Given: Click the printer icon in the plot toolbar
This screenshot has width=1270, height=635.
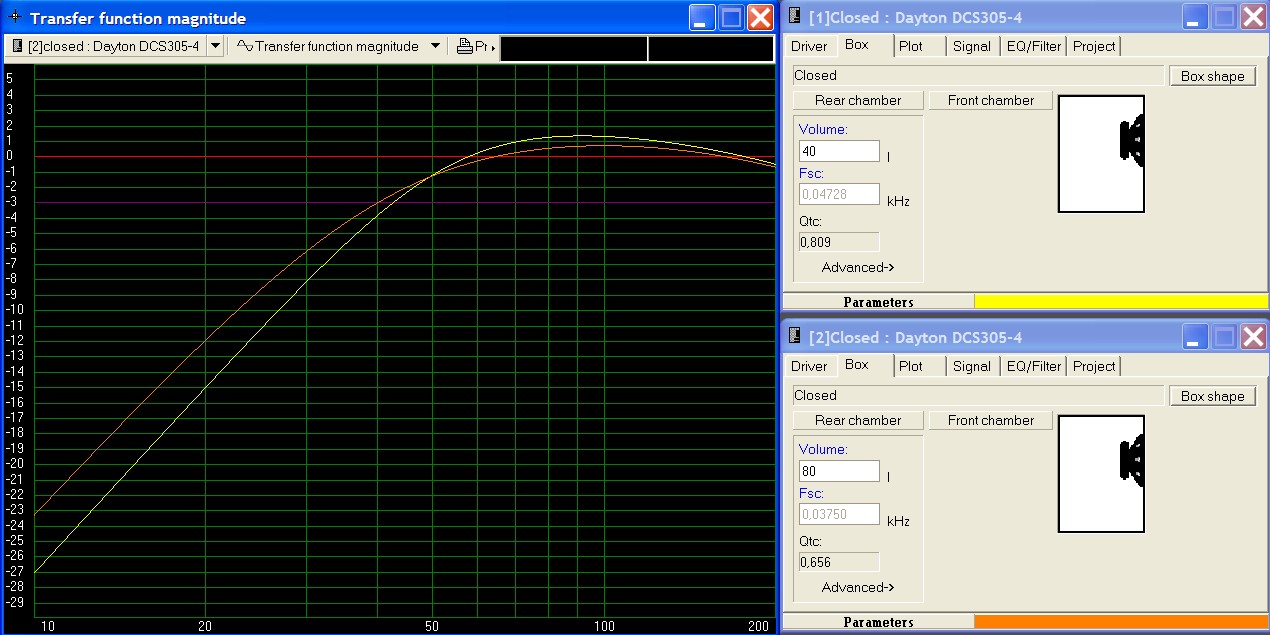Looking at the screenshot, I should (465, 46).
